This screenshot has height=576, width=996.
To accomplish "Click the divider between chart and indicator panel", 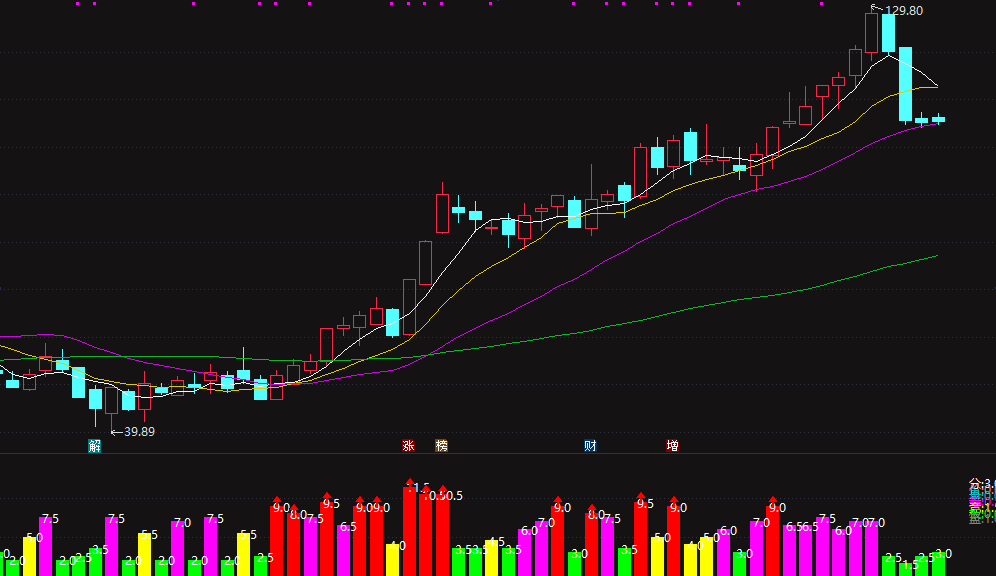I will (498, 453).
